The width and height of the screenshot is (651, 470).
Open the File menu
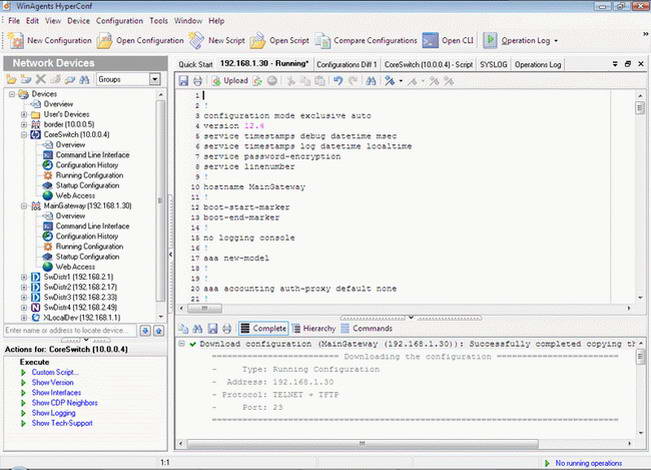(14, 21)
